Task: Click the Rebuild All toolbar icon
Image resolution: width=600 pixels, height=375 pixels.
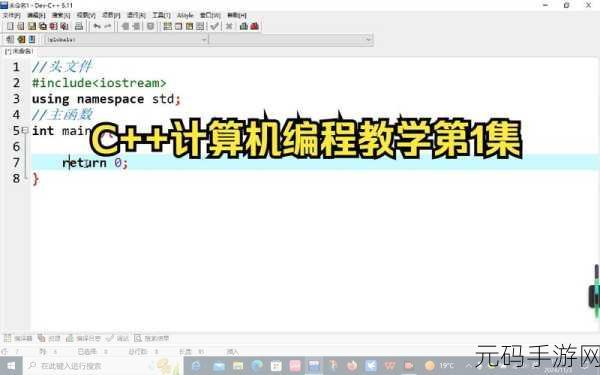Action: click(200, 26)
